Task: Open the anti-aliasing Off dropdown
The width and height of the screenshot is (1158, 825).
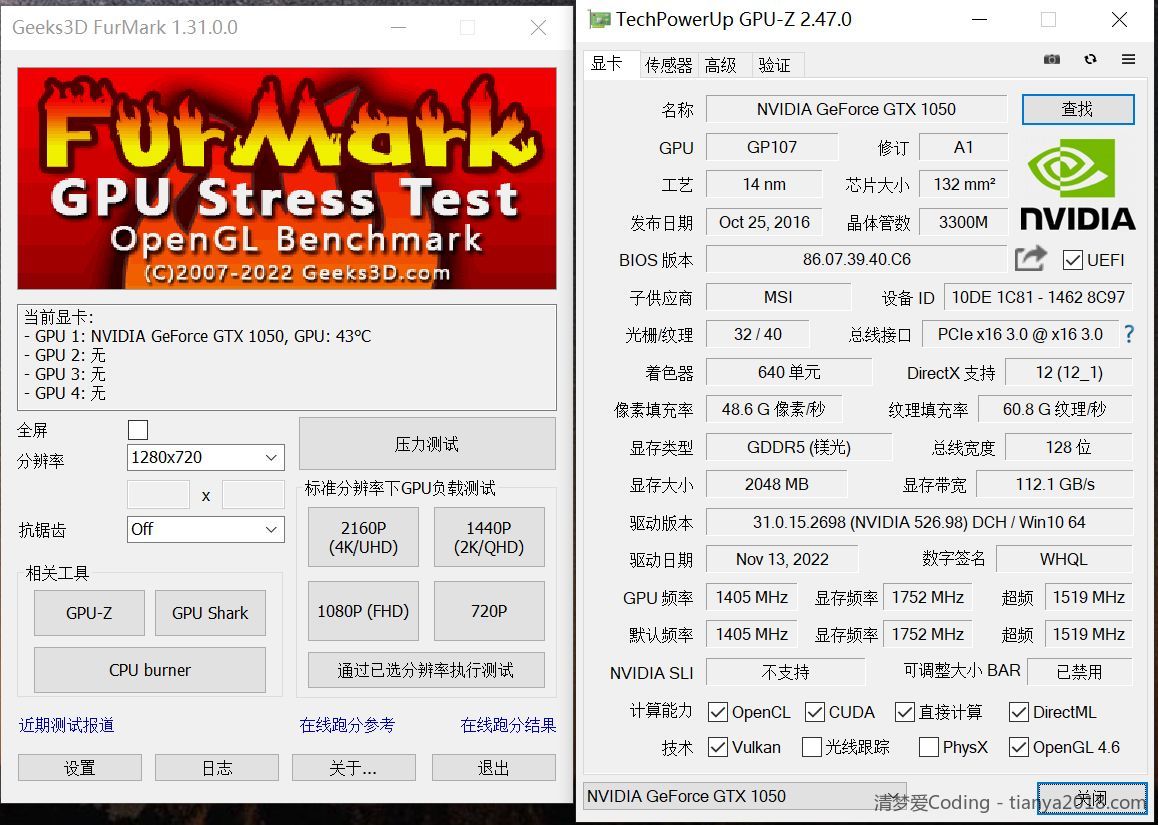Action: [x=205, y=529]
